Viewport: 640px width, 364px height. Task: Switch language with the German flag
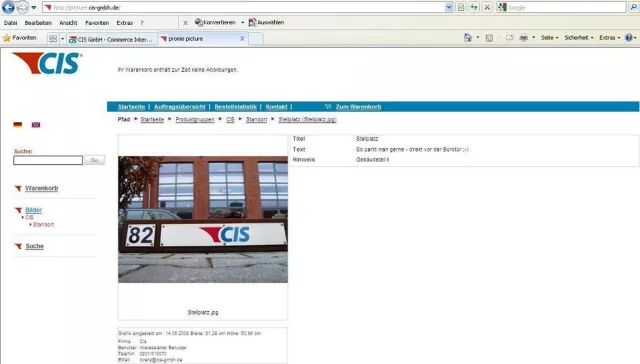click(x=18, y=125)
